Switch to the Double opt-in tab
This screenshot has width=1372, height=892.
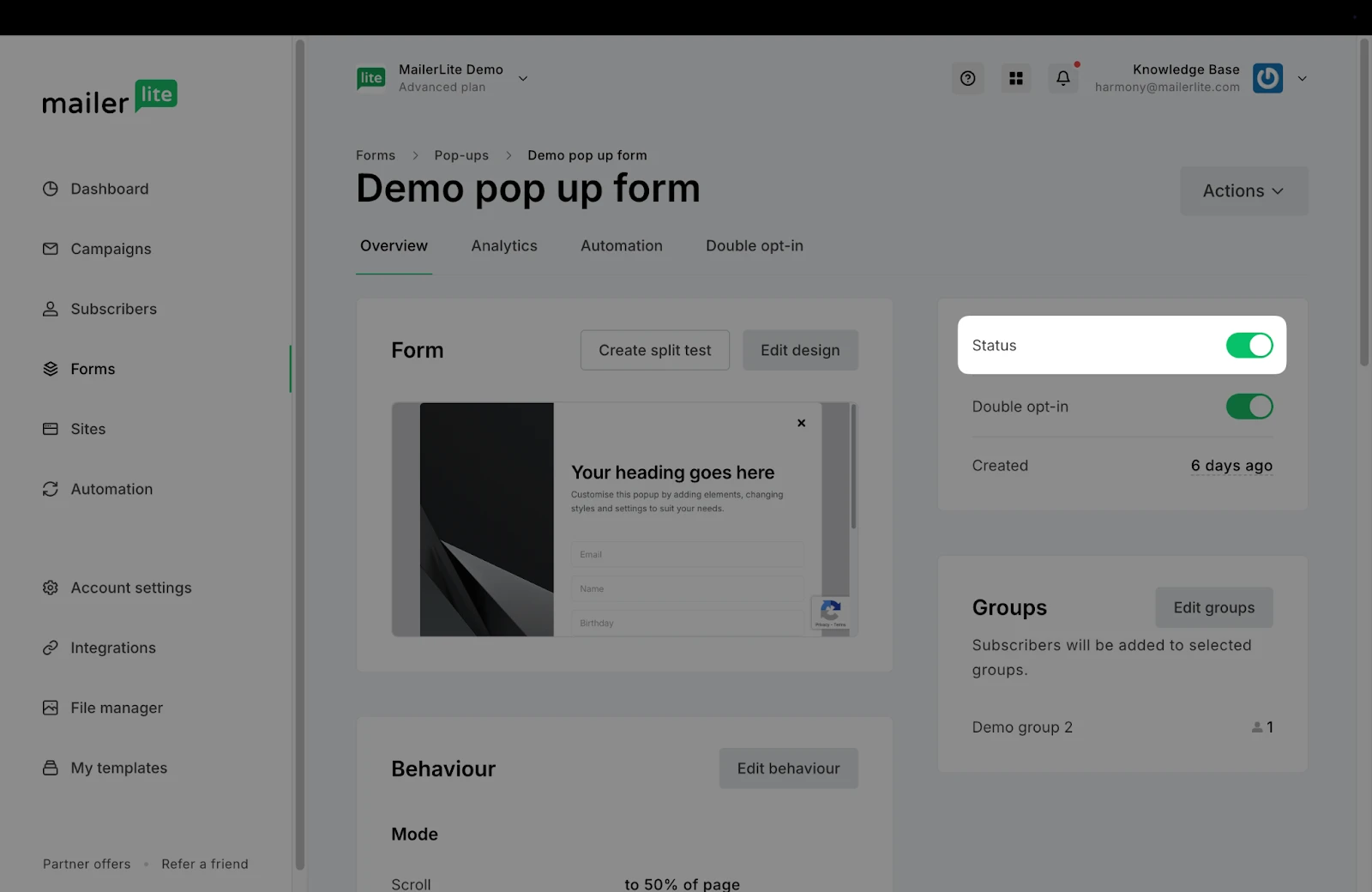[754, 246]
